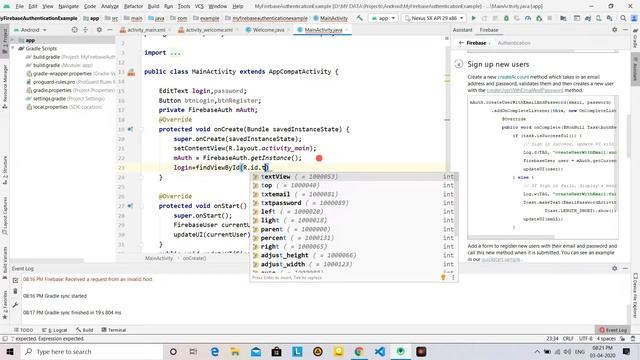Open Microsoft Edge from the taskbar

215,351
